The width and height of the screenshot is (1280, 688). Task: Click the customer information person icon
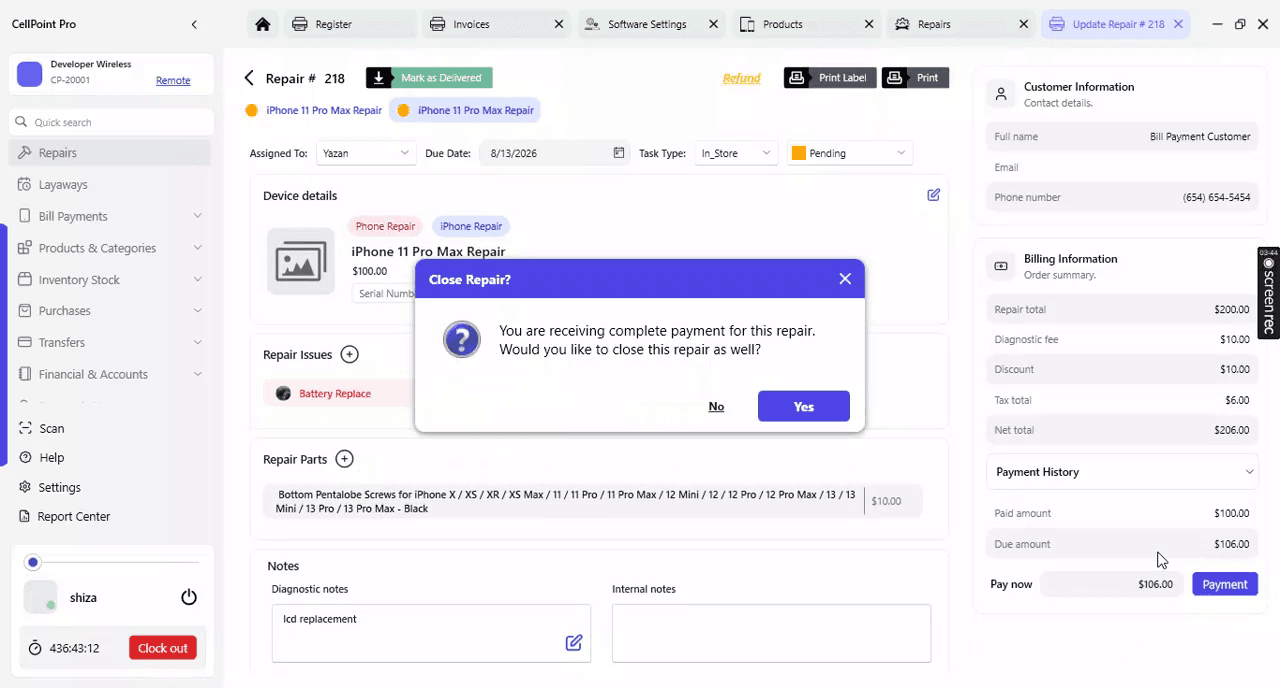pyautogui.click(x=1000, y=95)
